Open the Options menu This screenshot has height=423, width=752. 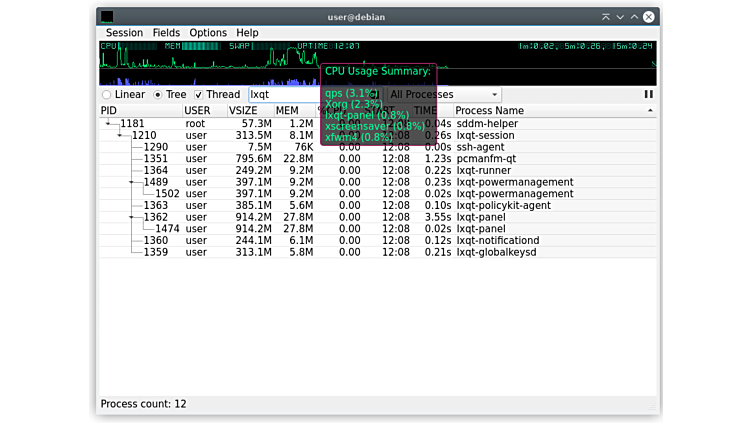click(208, 33)
